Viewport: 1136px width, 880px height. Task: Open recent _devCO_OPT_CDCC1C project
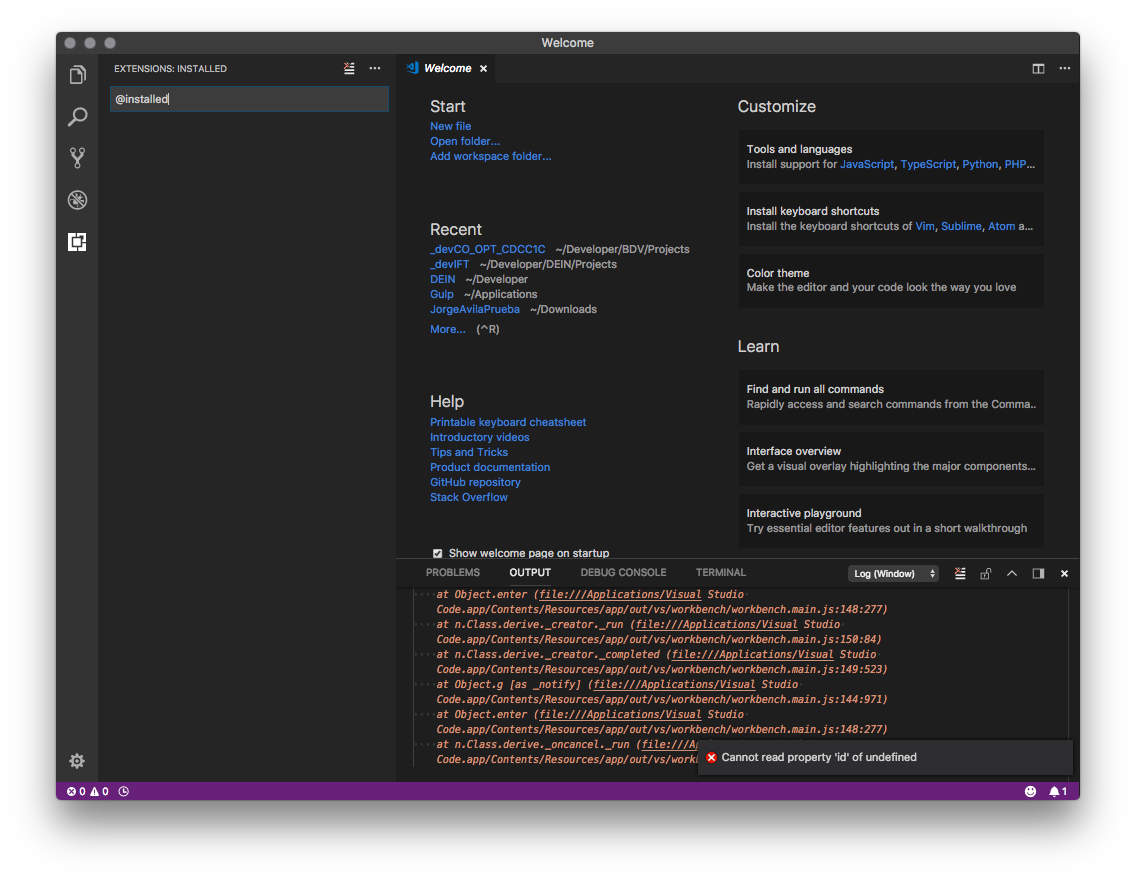click(488, 249)
